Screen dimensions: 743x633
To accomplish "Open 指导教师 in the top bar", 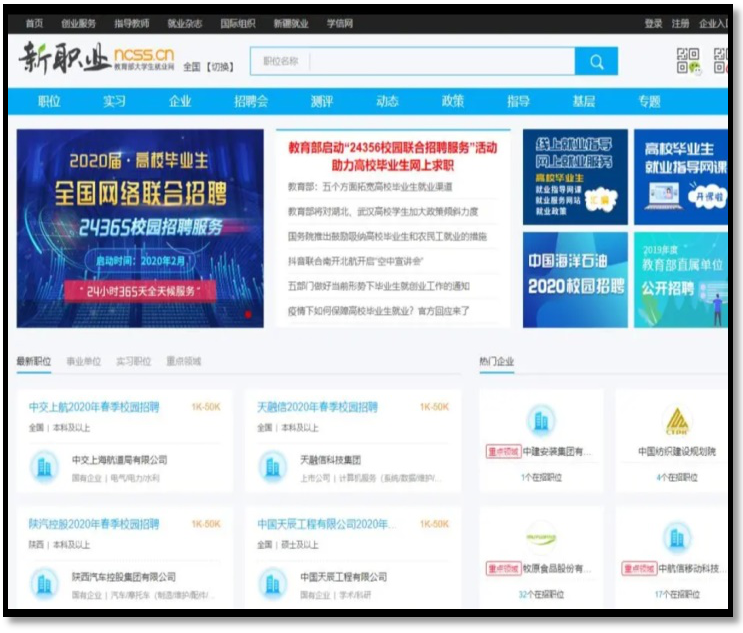I will pyautogui.click(x=132, y=23).
